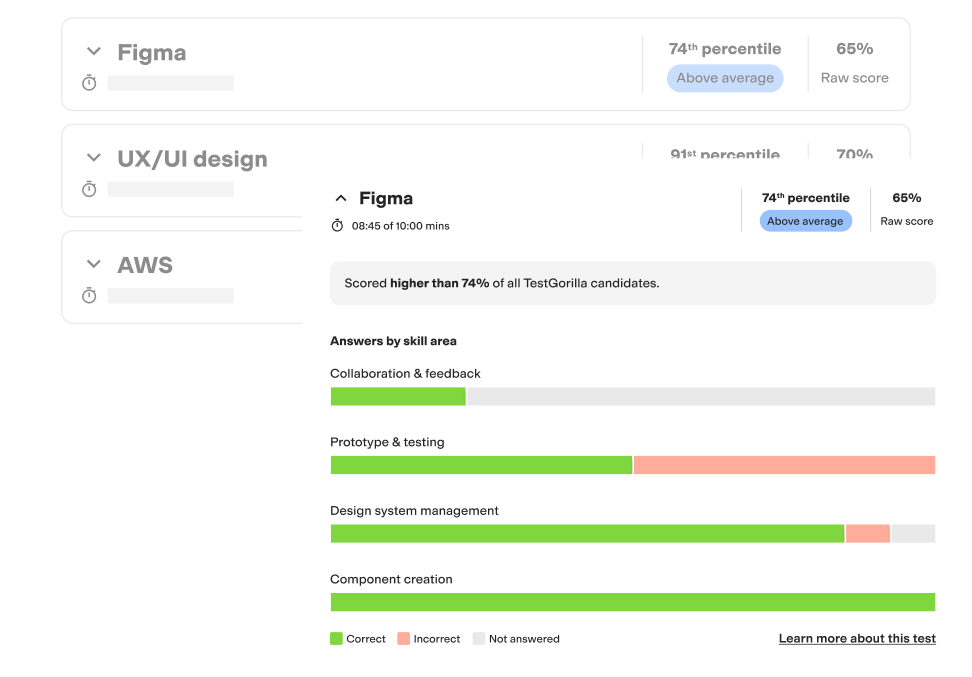The image size is (972, 677).
Task: Click grey unanswered segment of Collaboration & feedback bar
Action: tap(701, 397)
